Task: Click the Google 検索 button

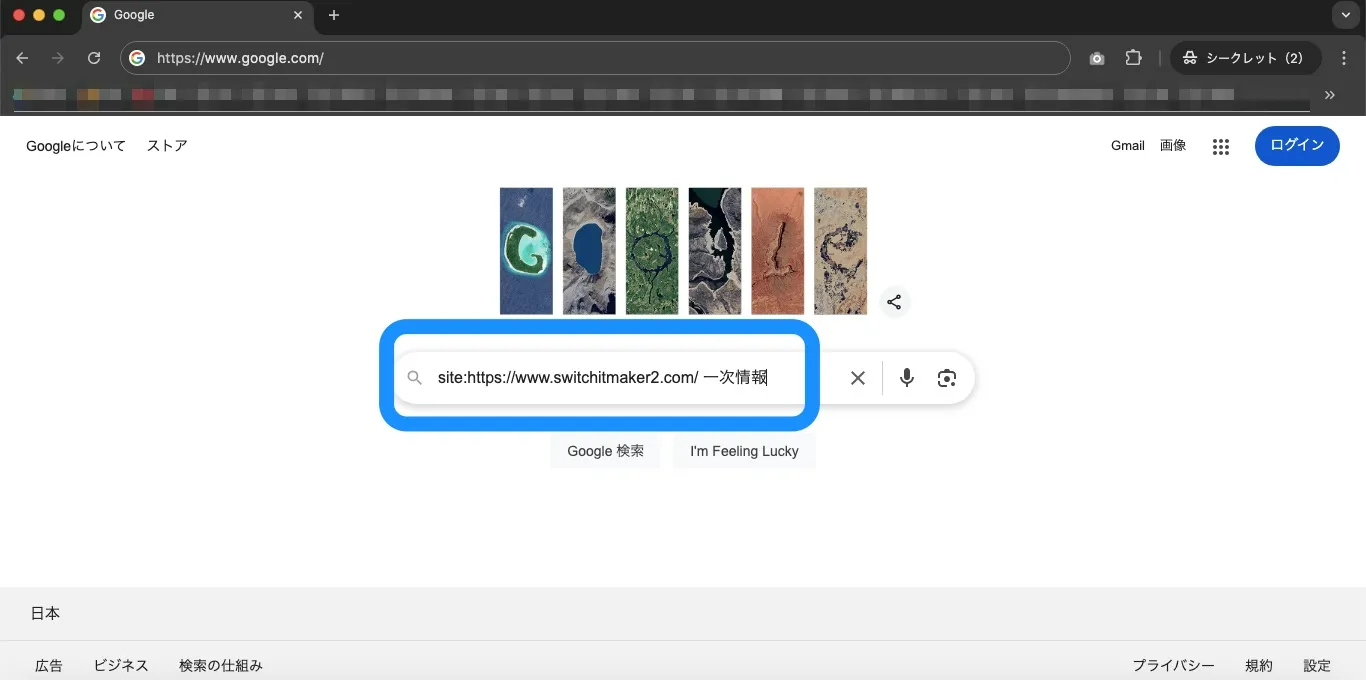Action: point(605,451)
